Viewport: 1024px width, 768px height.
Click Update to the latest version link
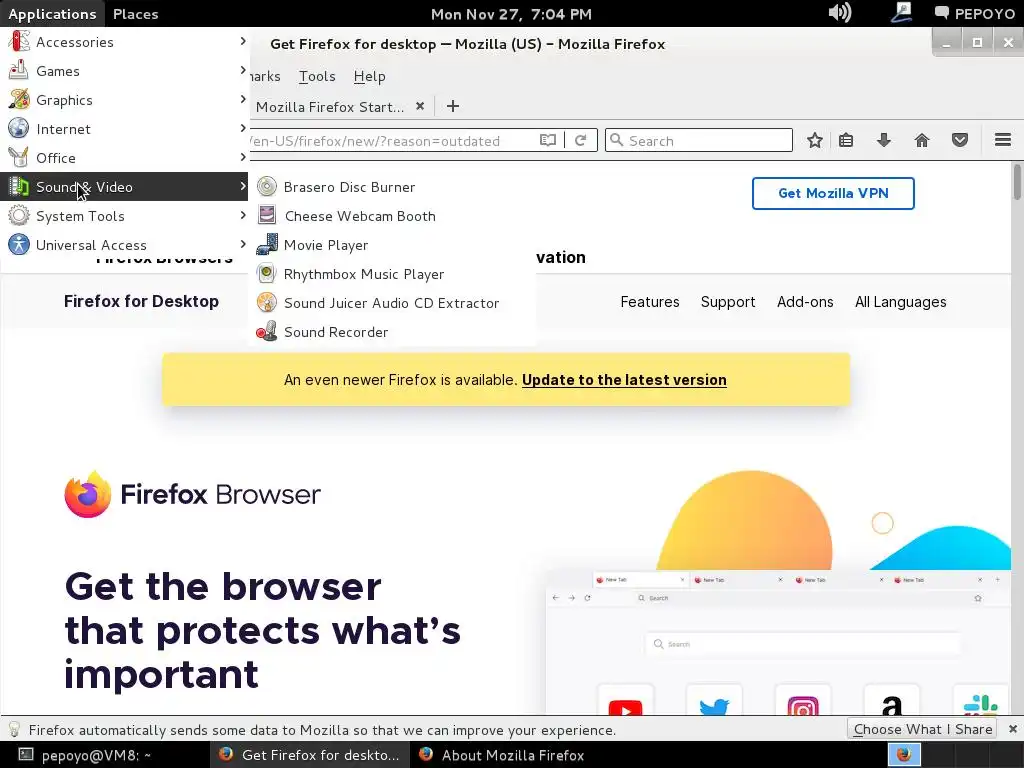coord(624,380)
